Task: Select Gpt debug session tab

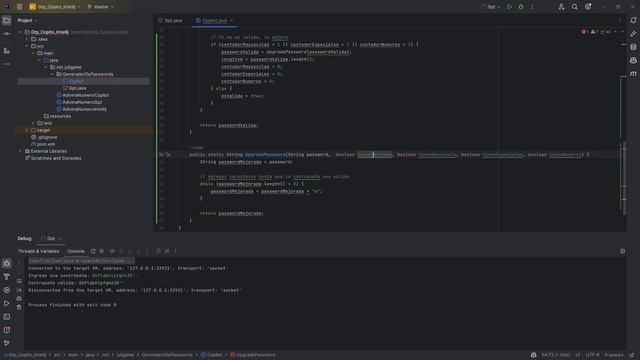Action: [51, 238]
